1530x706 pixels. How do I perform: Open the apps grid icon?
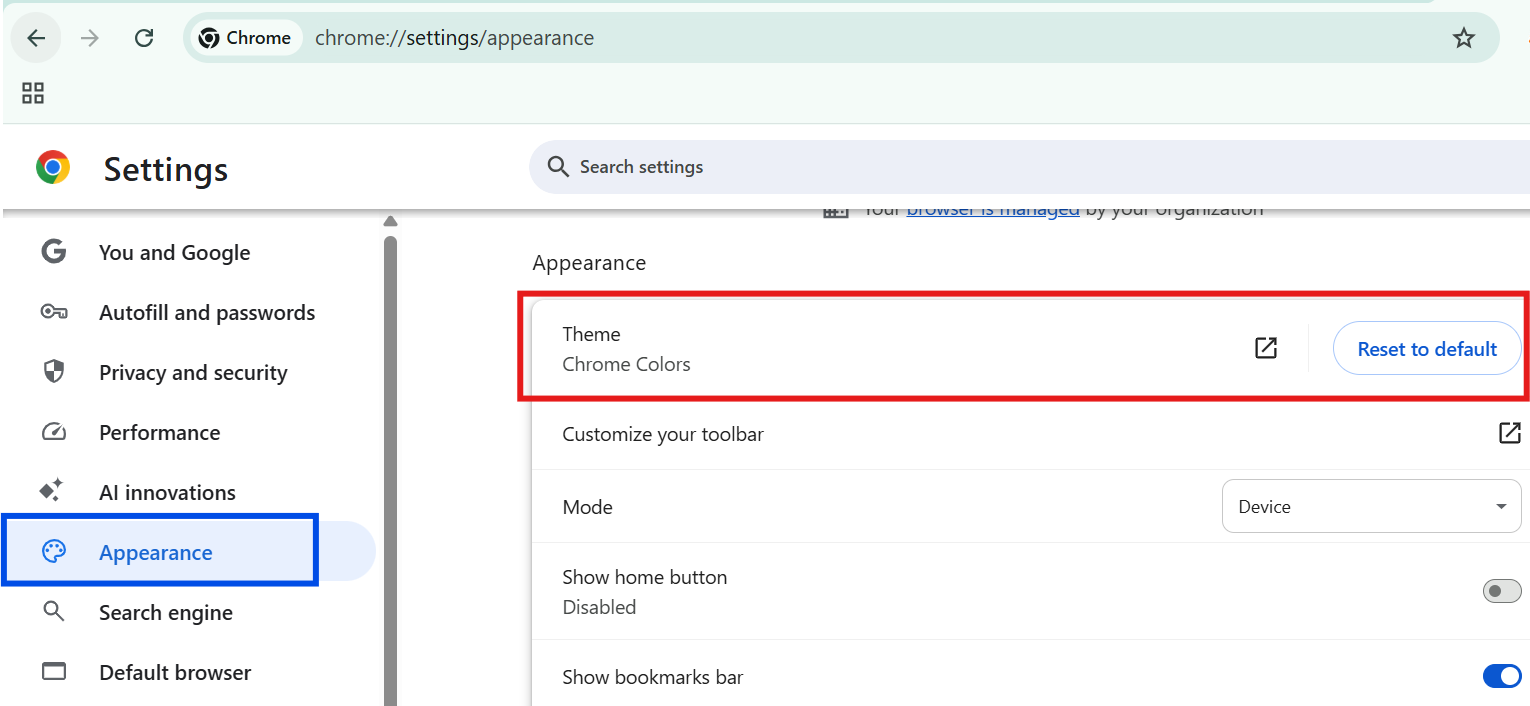click(x=33, y=93)
